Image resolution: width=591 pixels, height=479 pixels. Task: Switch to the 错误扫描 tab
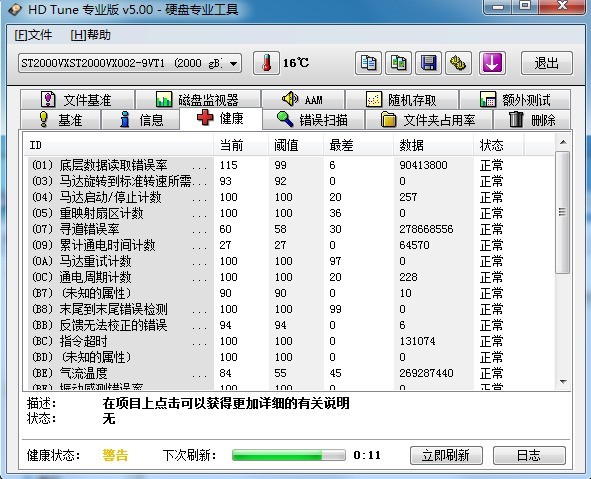tap(313, 120)
